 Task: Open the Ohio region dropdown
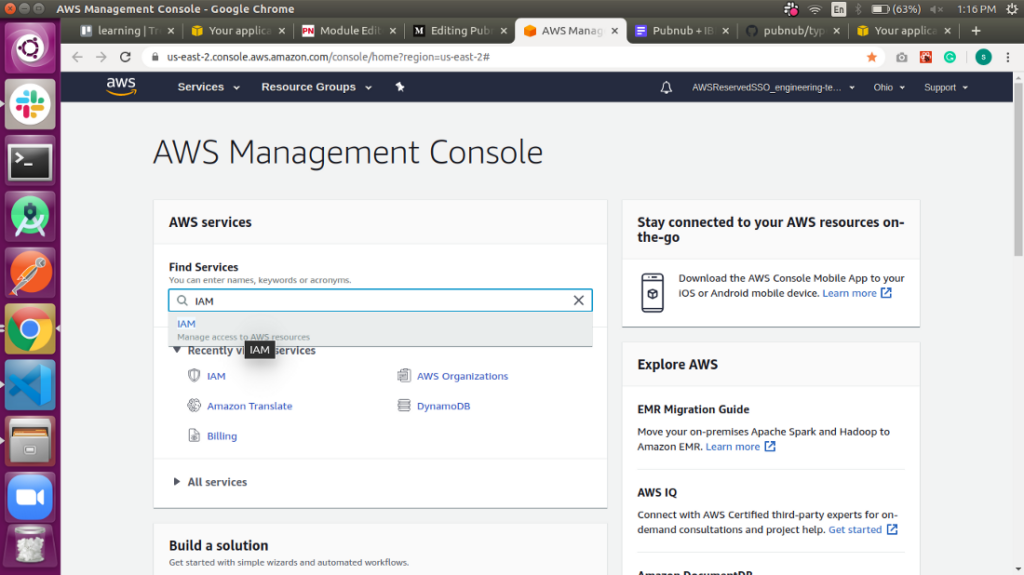point(889,88)
